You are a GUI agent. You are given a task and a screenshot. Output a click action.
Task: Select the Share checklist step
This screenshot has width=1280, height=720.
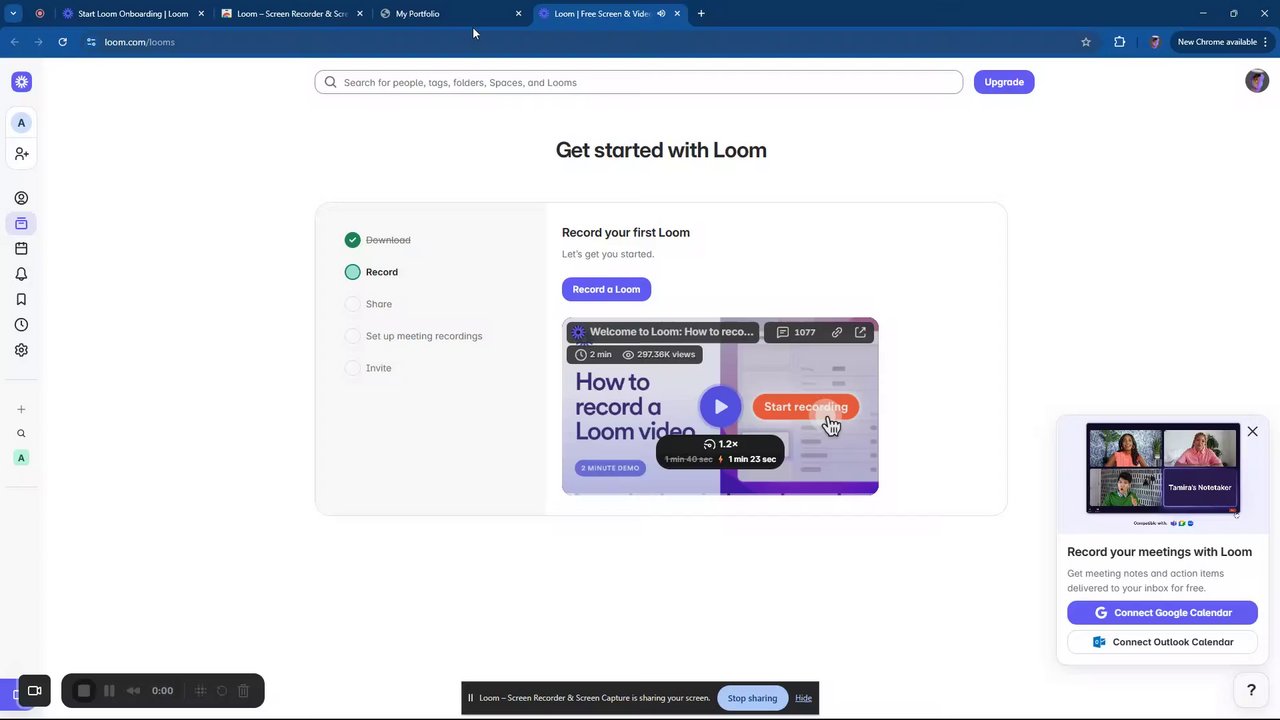[x=369, y=304]
